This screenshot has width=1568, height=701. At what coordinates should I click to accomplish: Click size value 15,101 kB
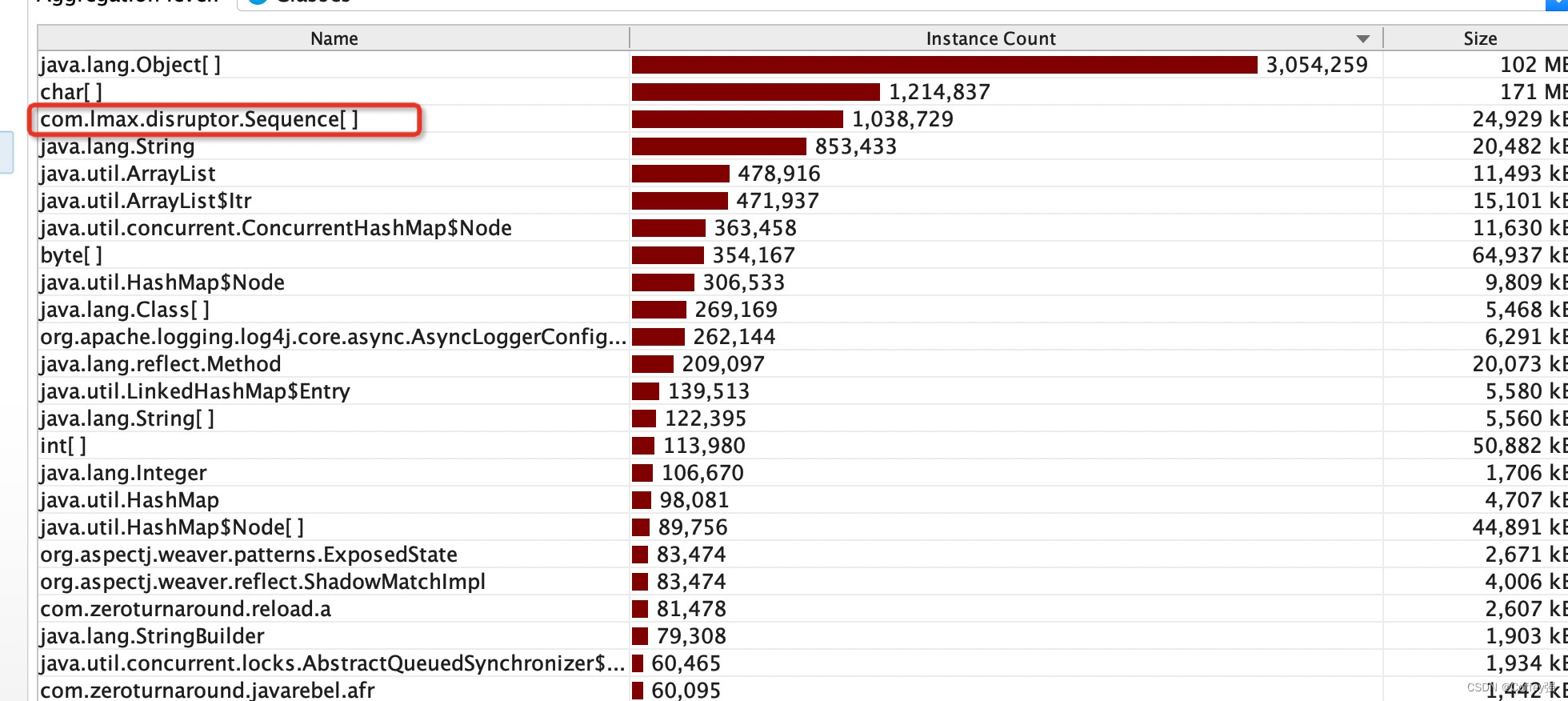(1520, 201)
